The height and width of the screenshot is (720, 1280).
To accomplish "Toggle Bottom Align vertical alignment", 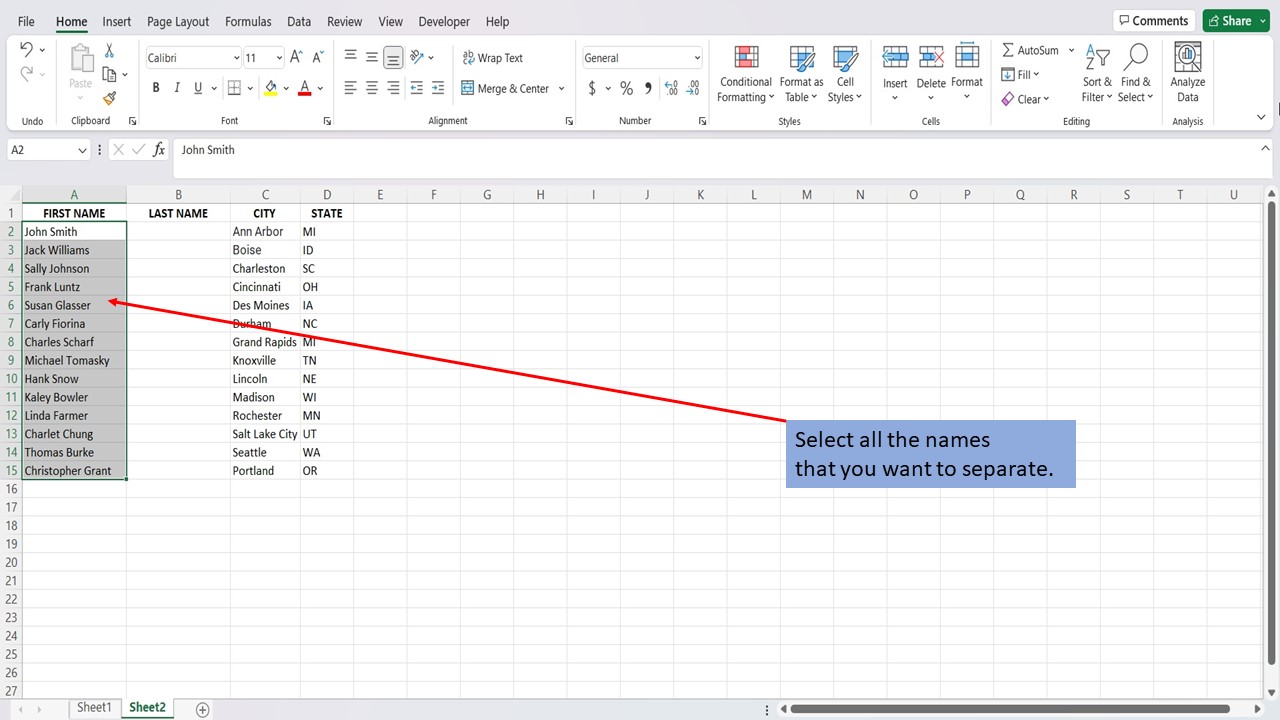I will pos(394,58).
